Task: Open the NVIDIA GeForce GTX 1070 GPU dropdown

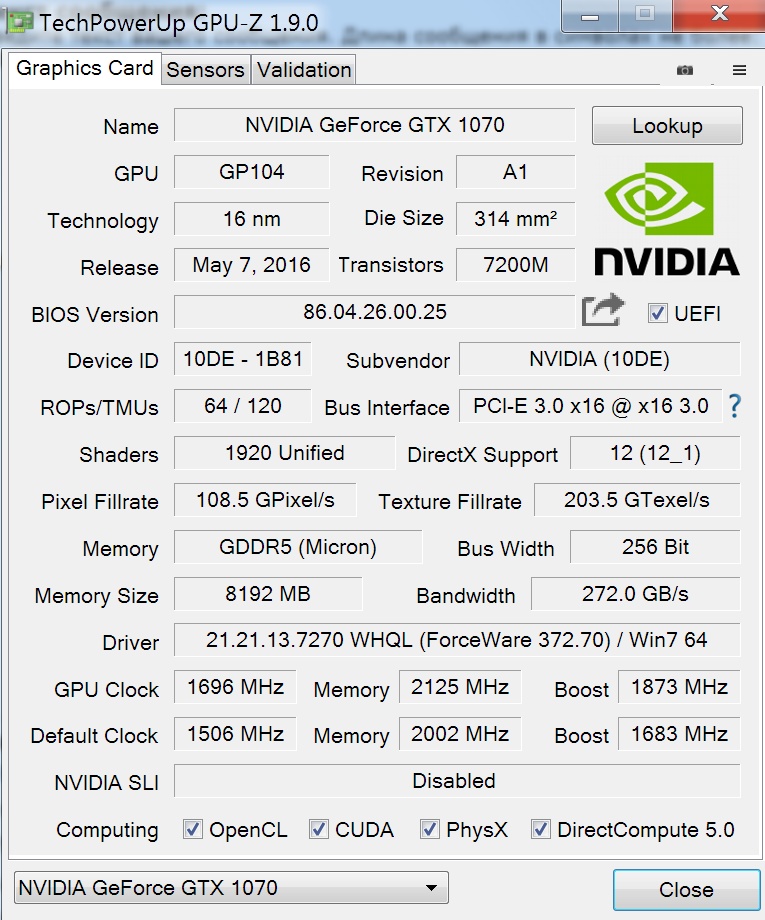Action: click(232, 887)
